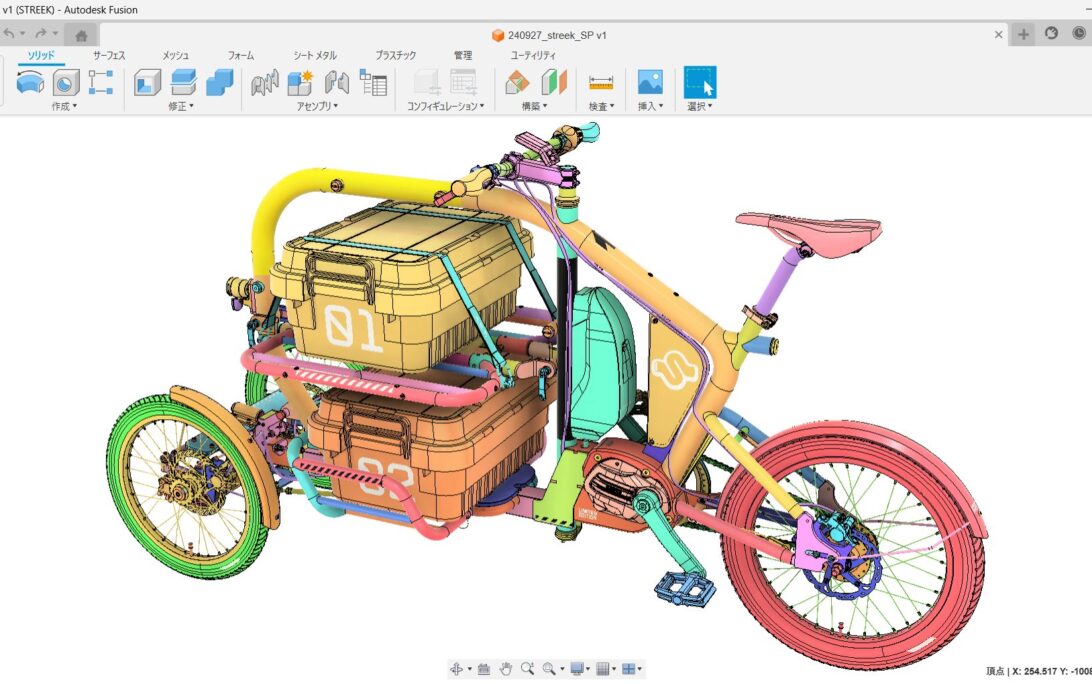Activate the pan hand tool
Screen dimensions: 1092x684
506,669
